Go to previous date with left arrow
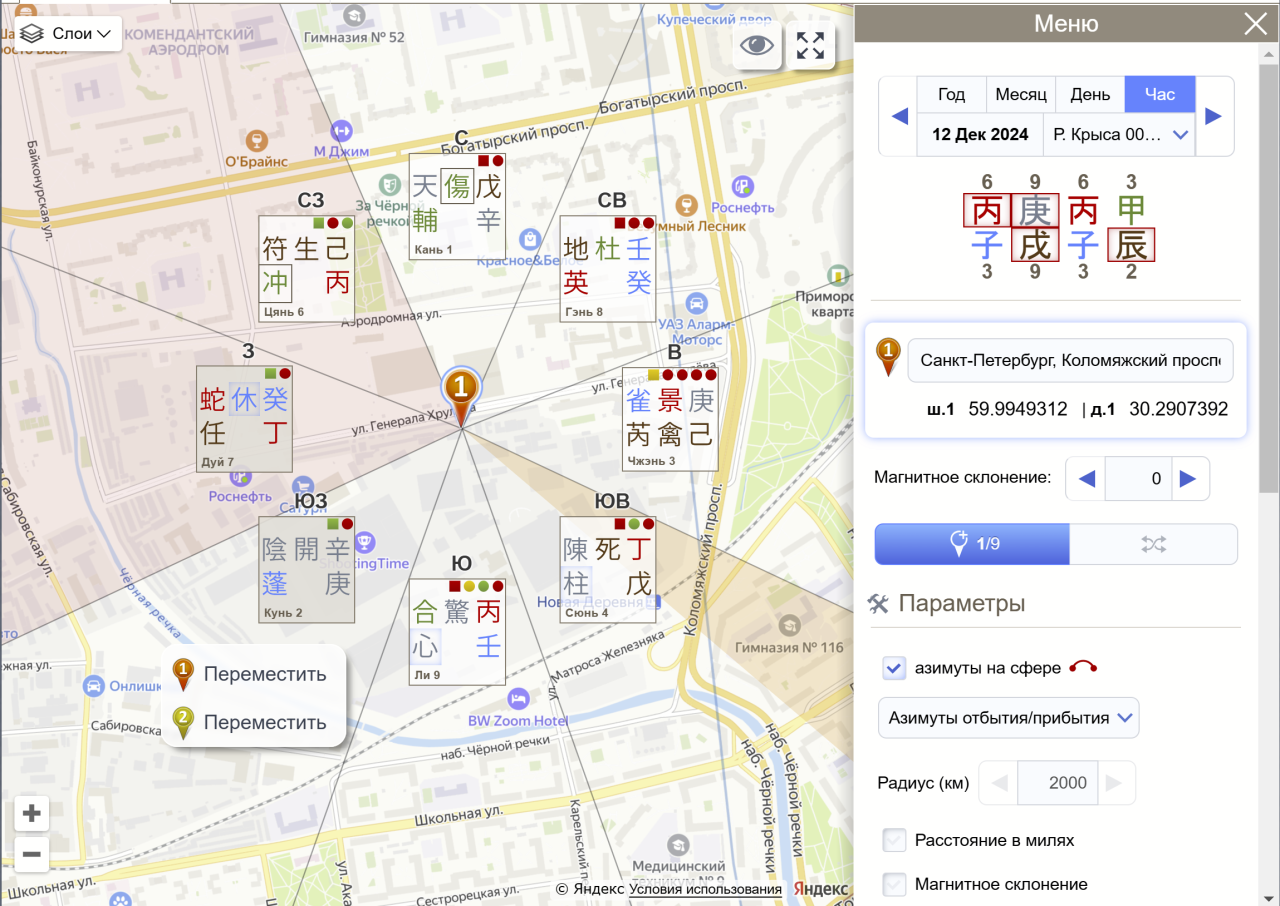Screen dimensions: 1280x906 pos(899,116)
